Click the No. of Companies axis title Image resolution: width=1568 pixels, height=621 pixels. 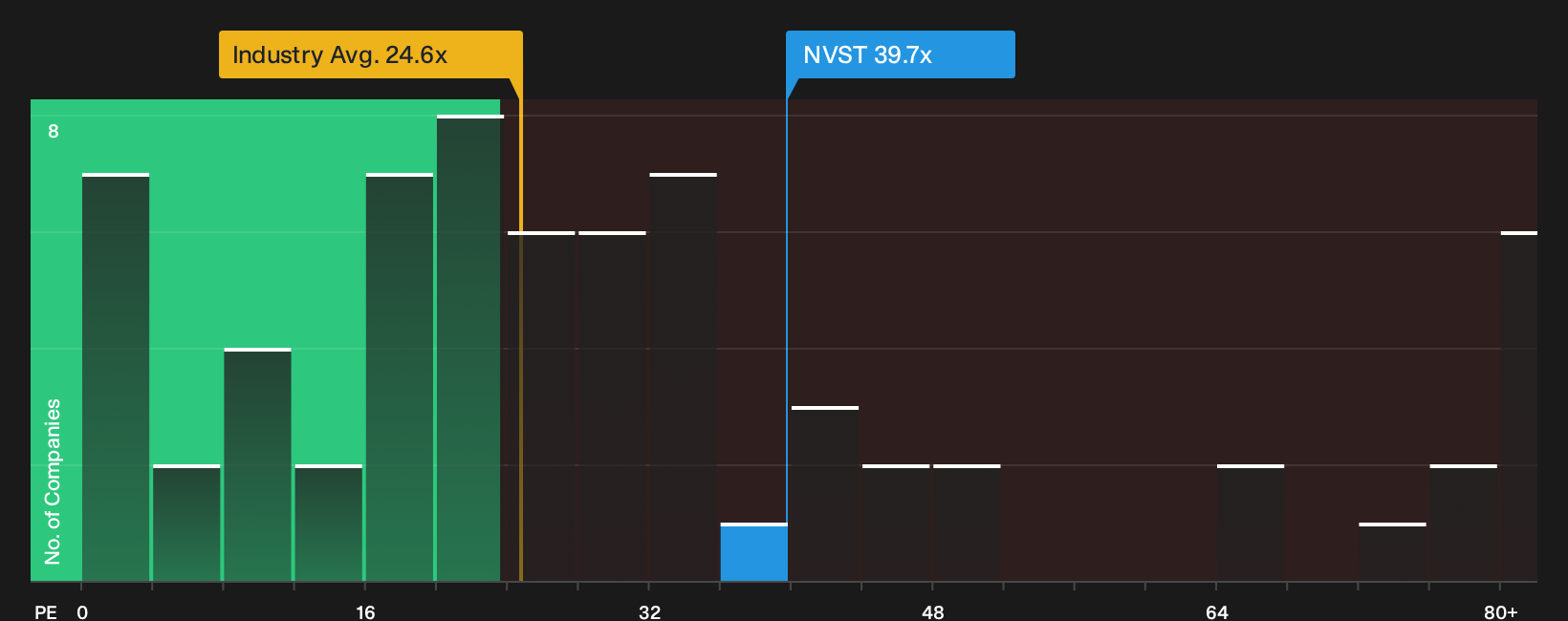click(x=53, y=482)
